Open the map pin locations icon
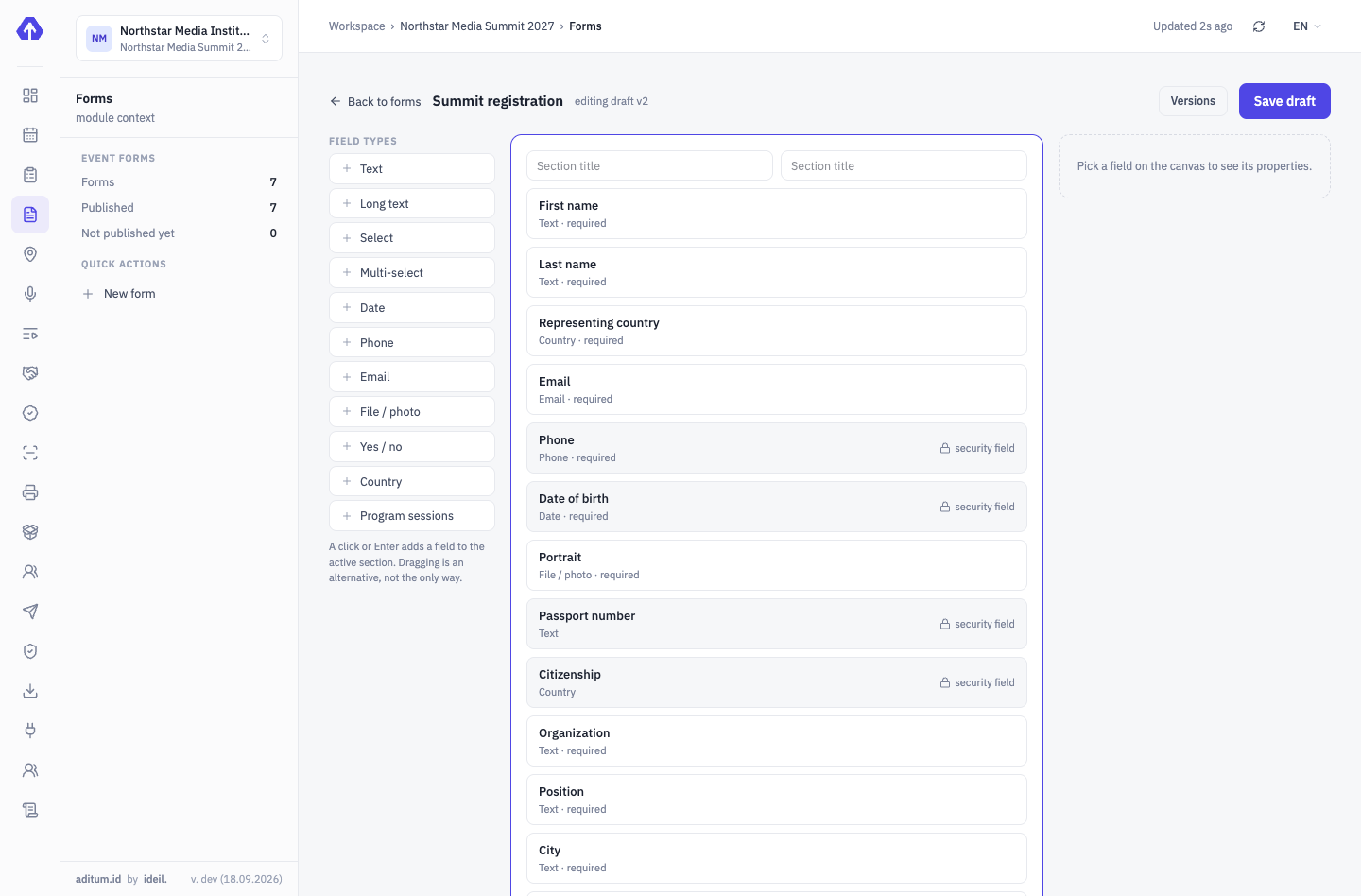 pos(30,254)
